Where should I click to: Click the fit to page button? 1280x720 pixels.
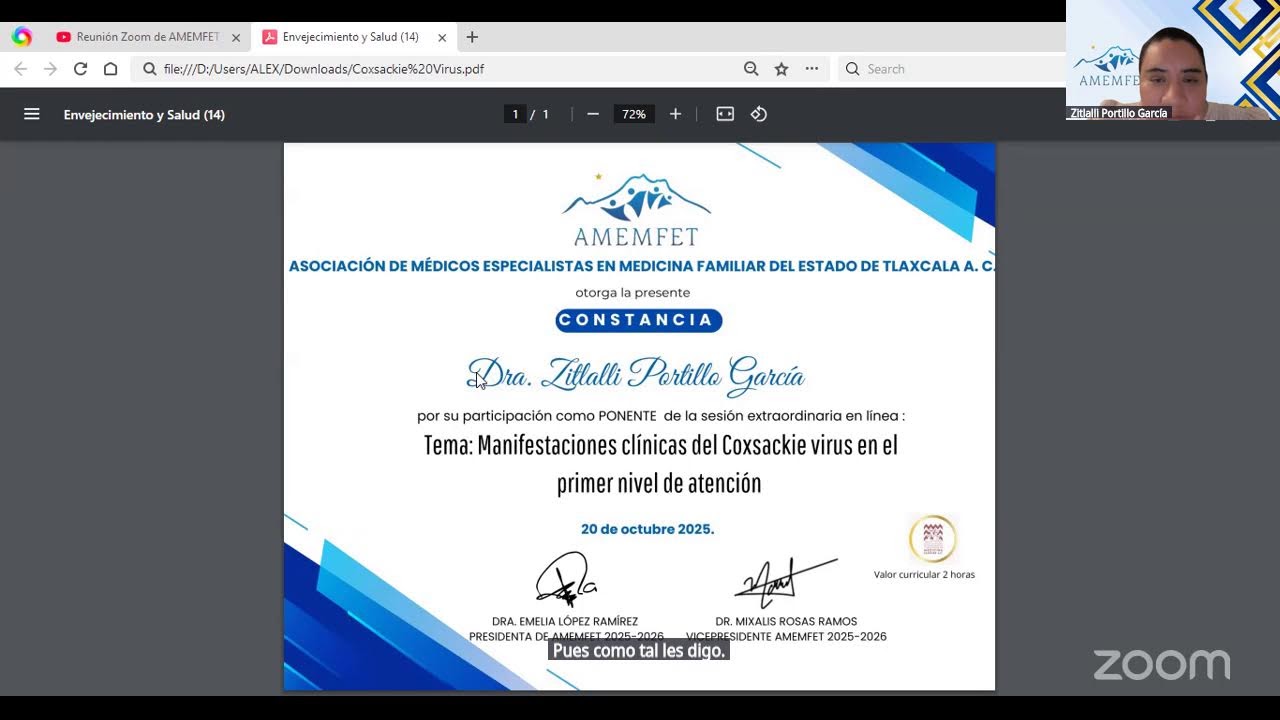(x=725, y=114)
